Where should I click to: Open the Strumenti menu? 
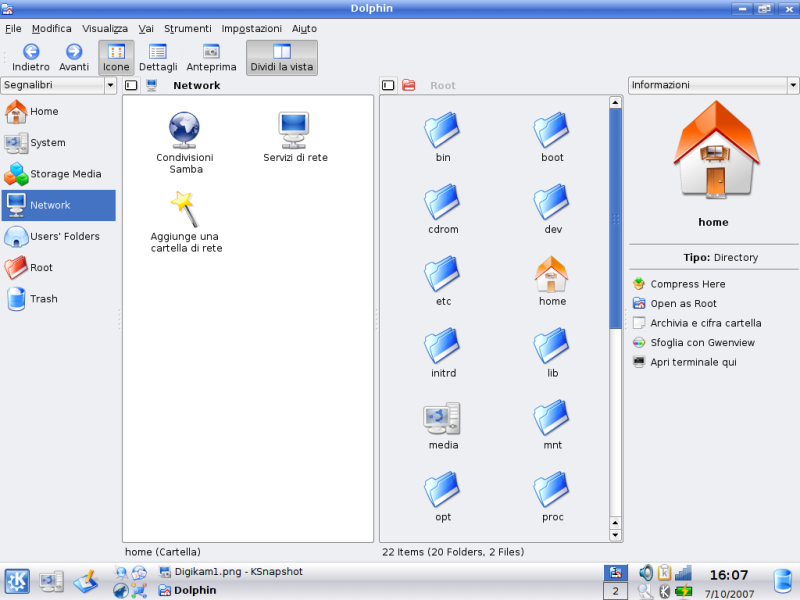point(187,29)
